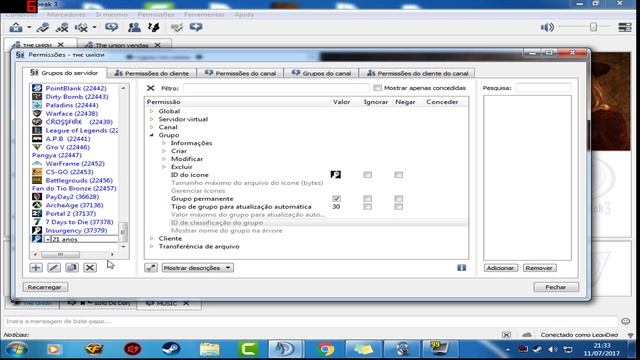Click the ID do ícone value icon
The height and width of the screenshot is (360, 640).
(x=336, y=175)
